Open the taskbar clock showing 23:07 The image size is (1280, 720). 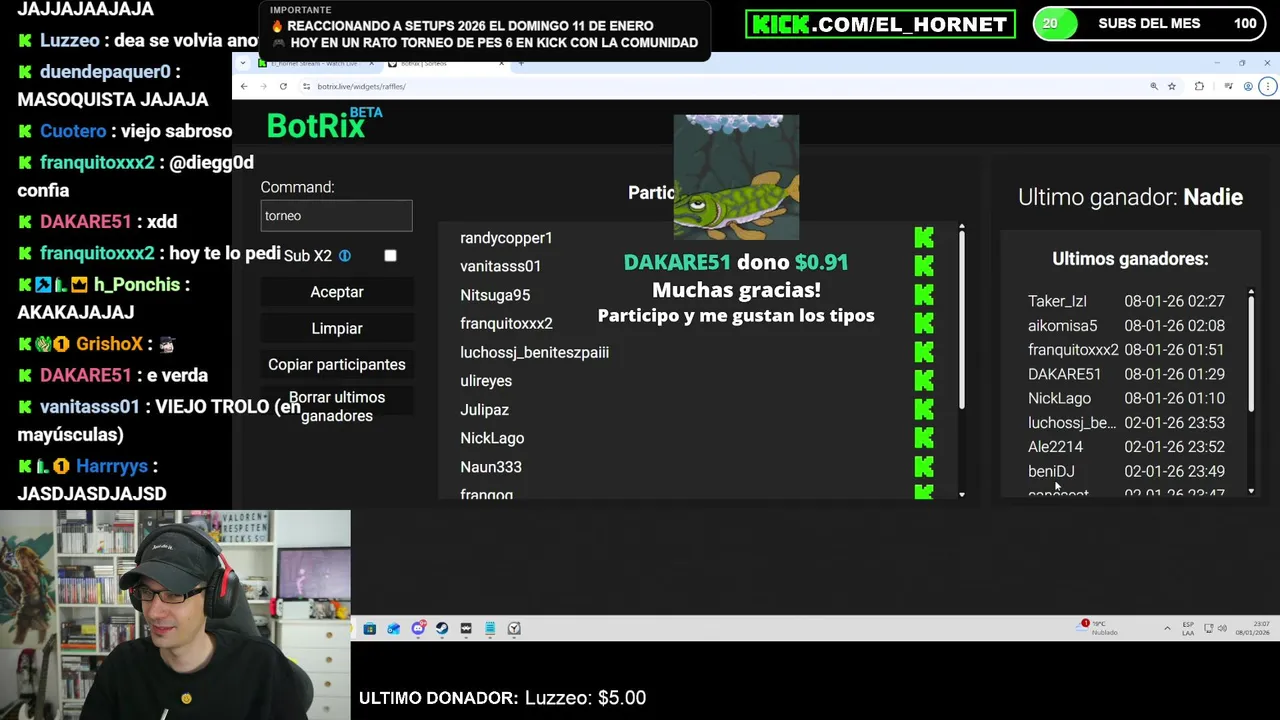[1253, 628]
